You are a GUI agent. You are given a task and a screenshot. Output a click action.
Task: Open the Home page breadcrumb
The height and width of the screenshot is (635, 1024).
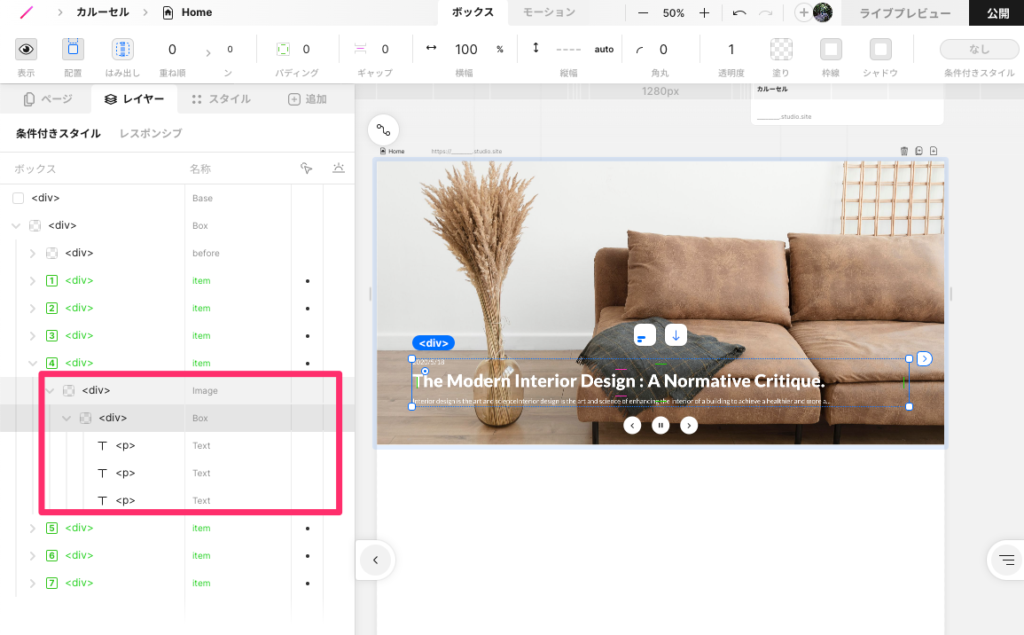pyautogui.click(x=187, y=12)
